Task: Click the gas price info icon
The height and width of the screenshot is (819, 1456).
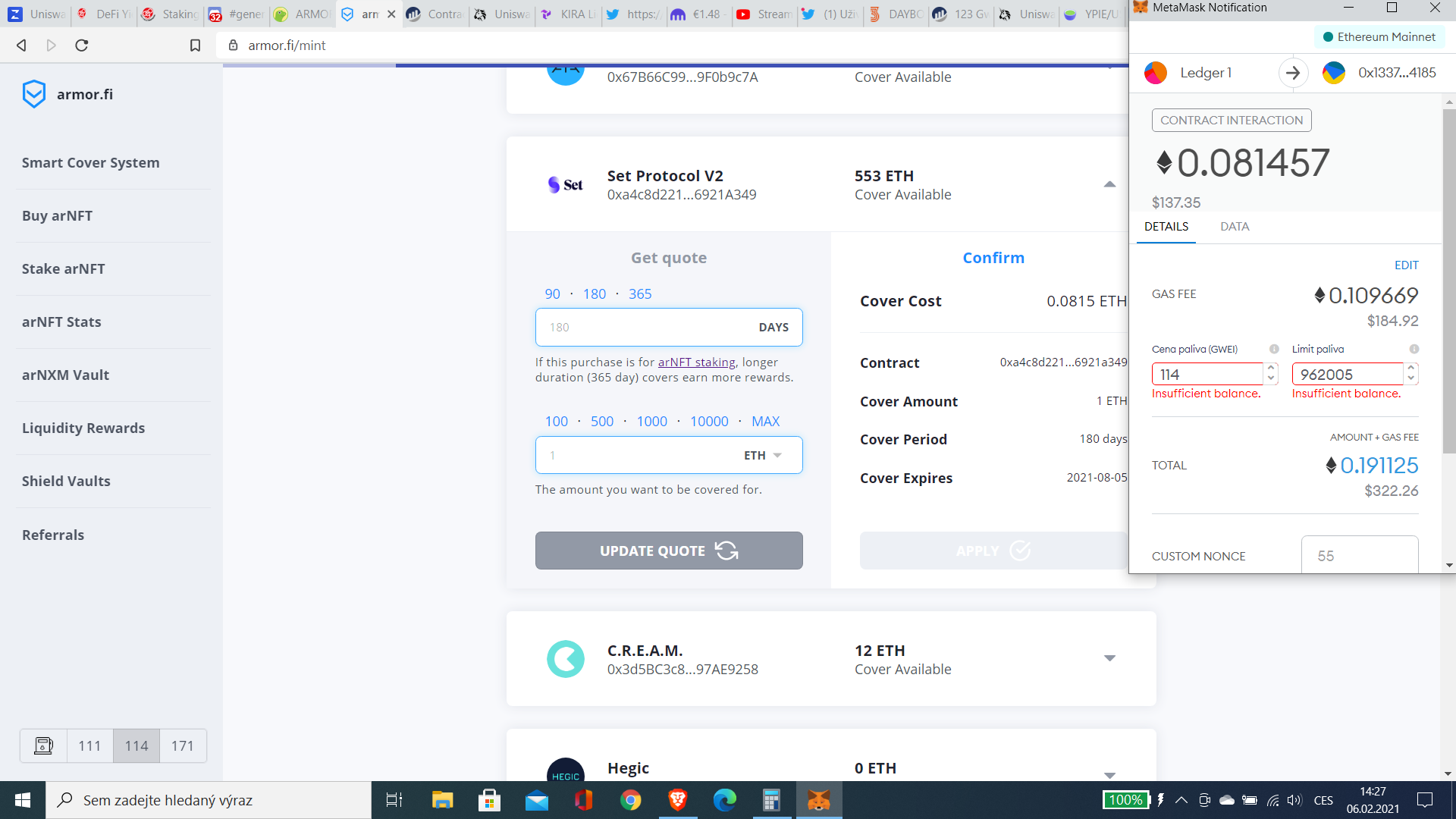Action: click(x=1274, y=349)
